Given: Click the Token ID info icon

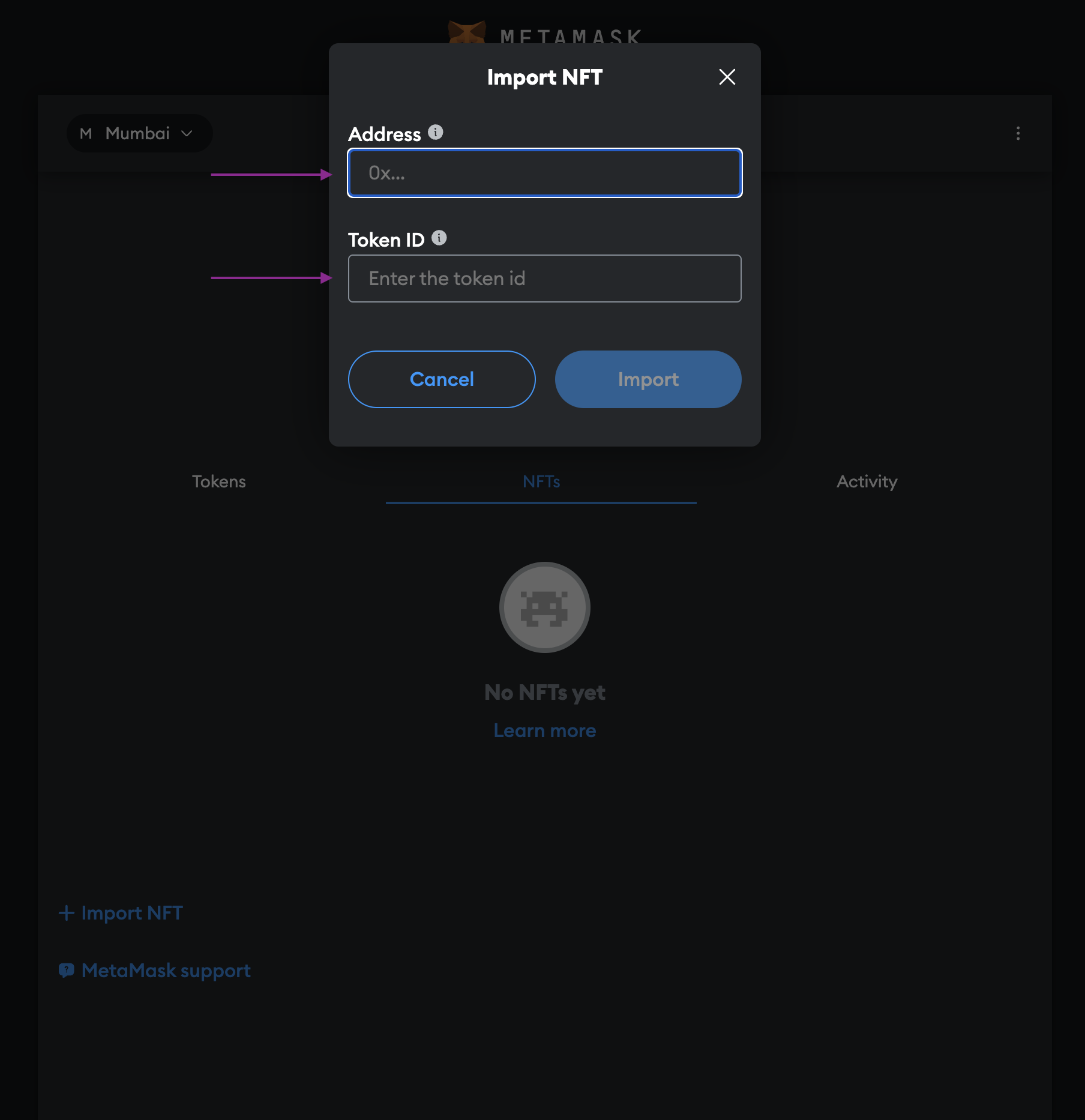Looking at the screenshot, I should pos(439,238).
